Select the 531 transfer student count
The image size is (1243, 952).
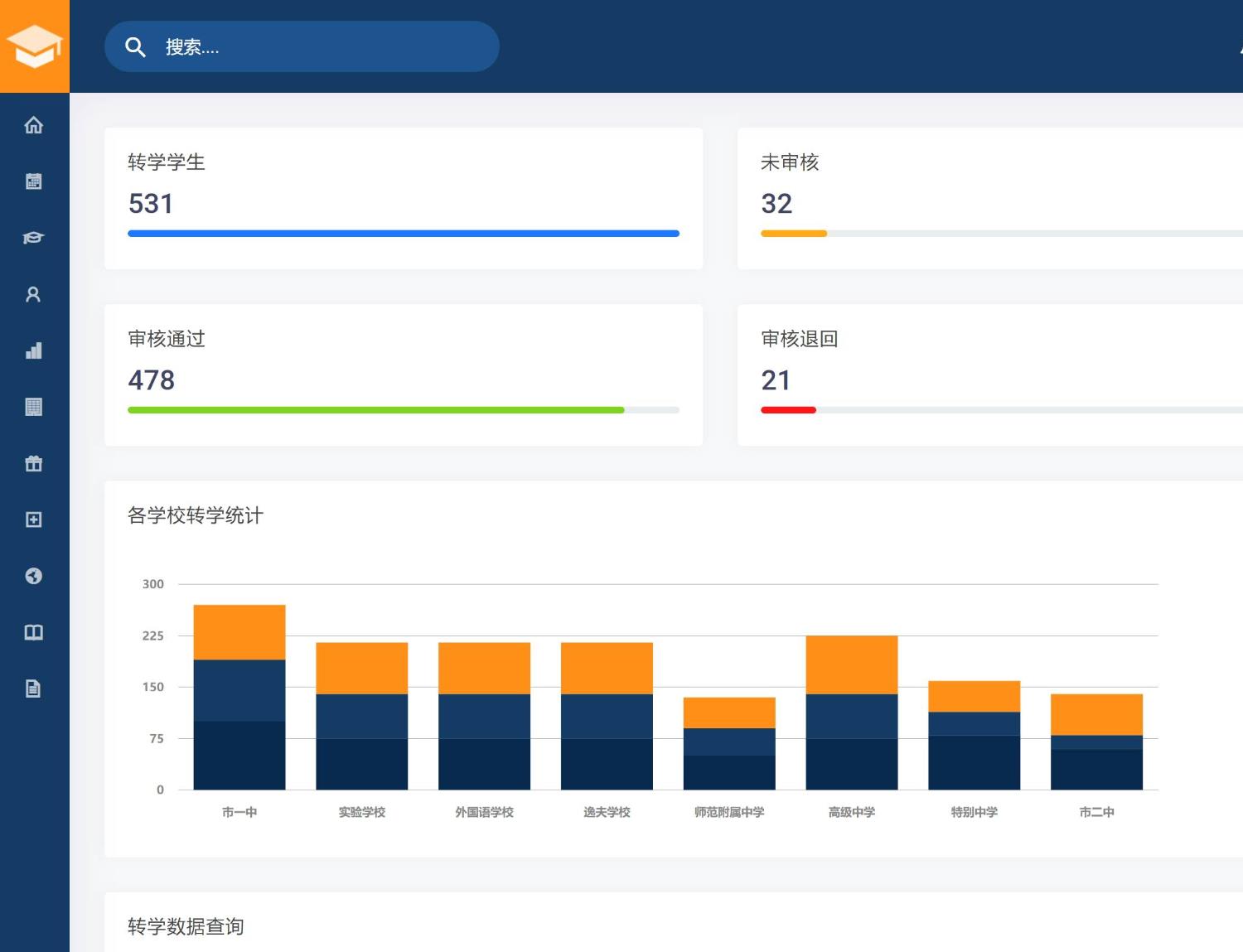tap(151, 204)
